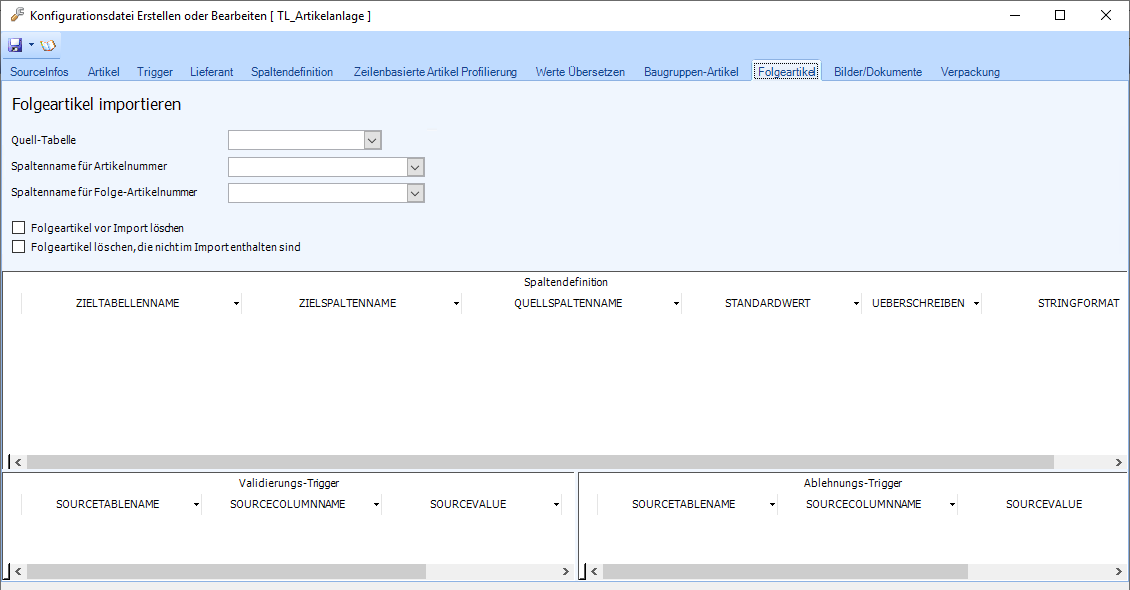Open Spaltenname für Artikelnummer combo box

tap(416, 167)
